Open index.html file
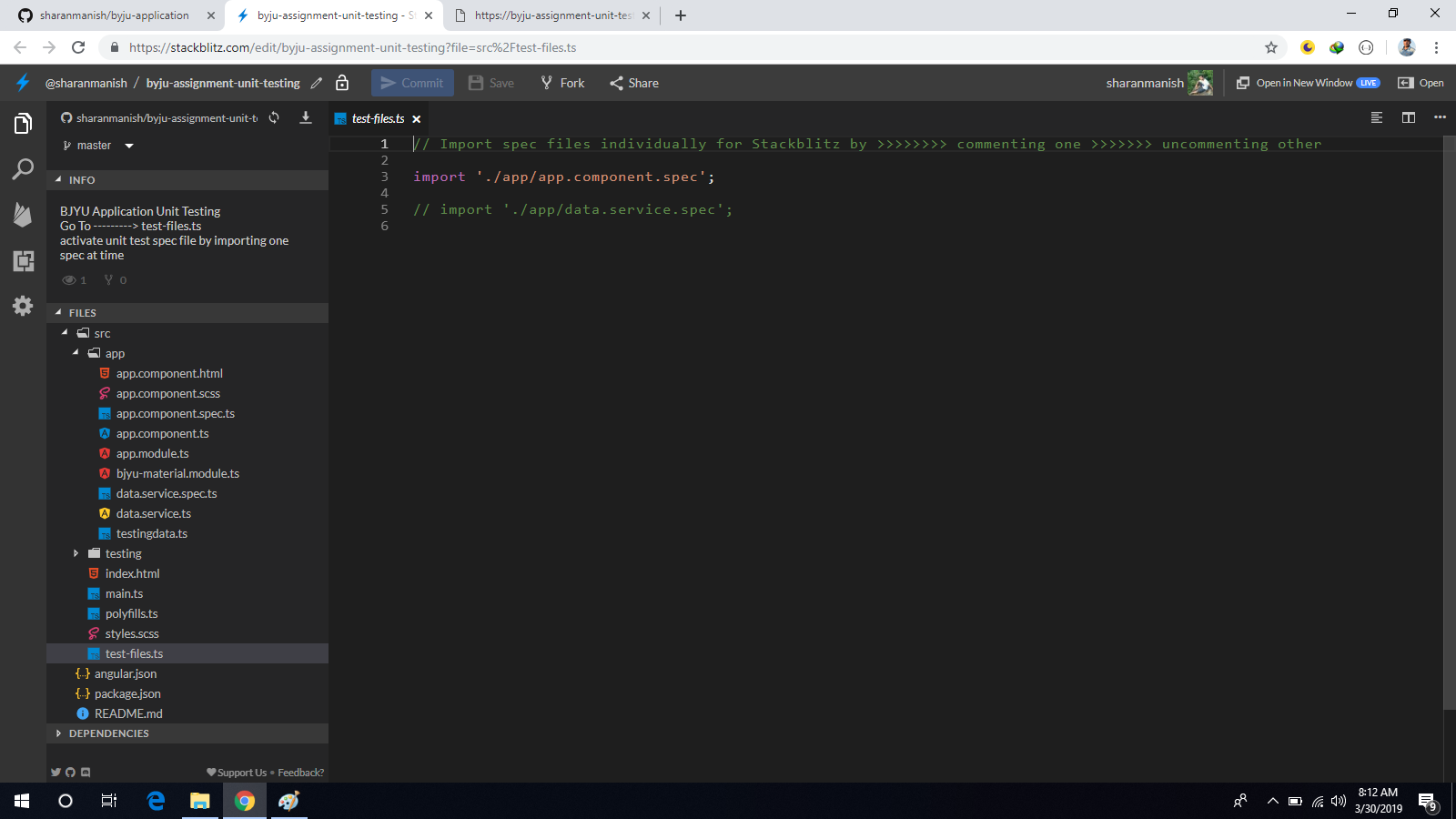 pos(132,573)
